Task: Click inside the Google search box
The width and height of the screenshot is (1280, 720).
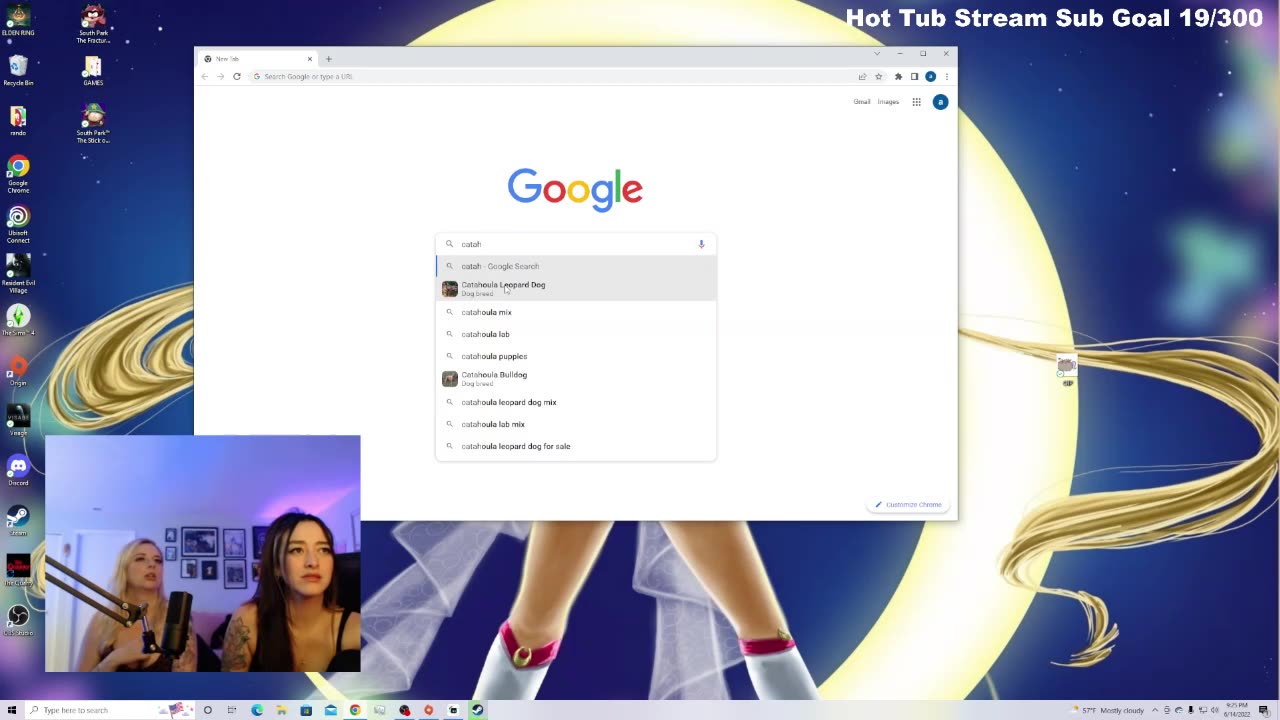Action: tap(576, 244)
